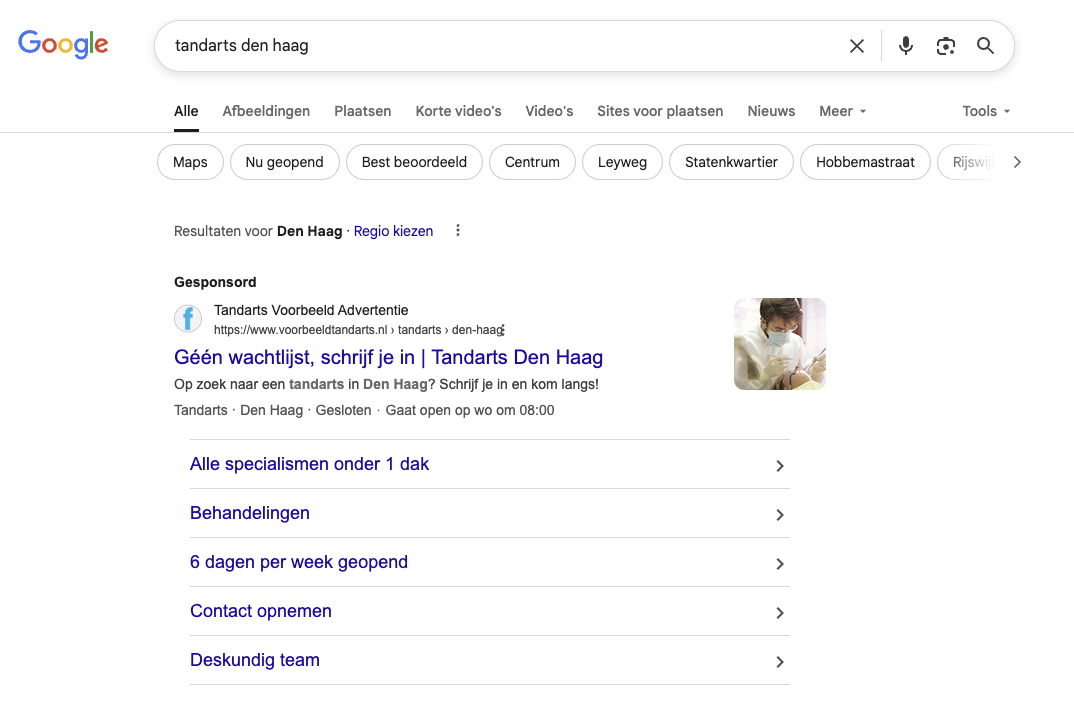This screenshot has width=1074, height=713.
Task: Click the Google logo
Action: point(63,45)
